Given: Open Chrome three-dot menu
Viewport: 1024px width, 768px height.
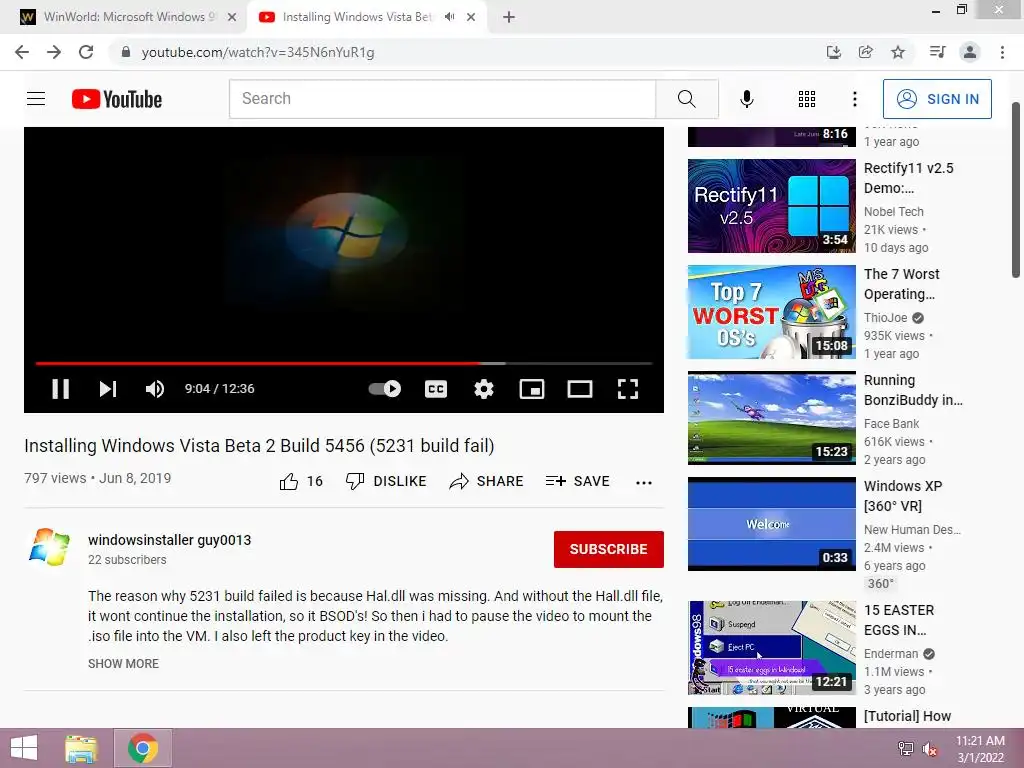Looking at the screenshot, I should click(1002, 52).
